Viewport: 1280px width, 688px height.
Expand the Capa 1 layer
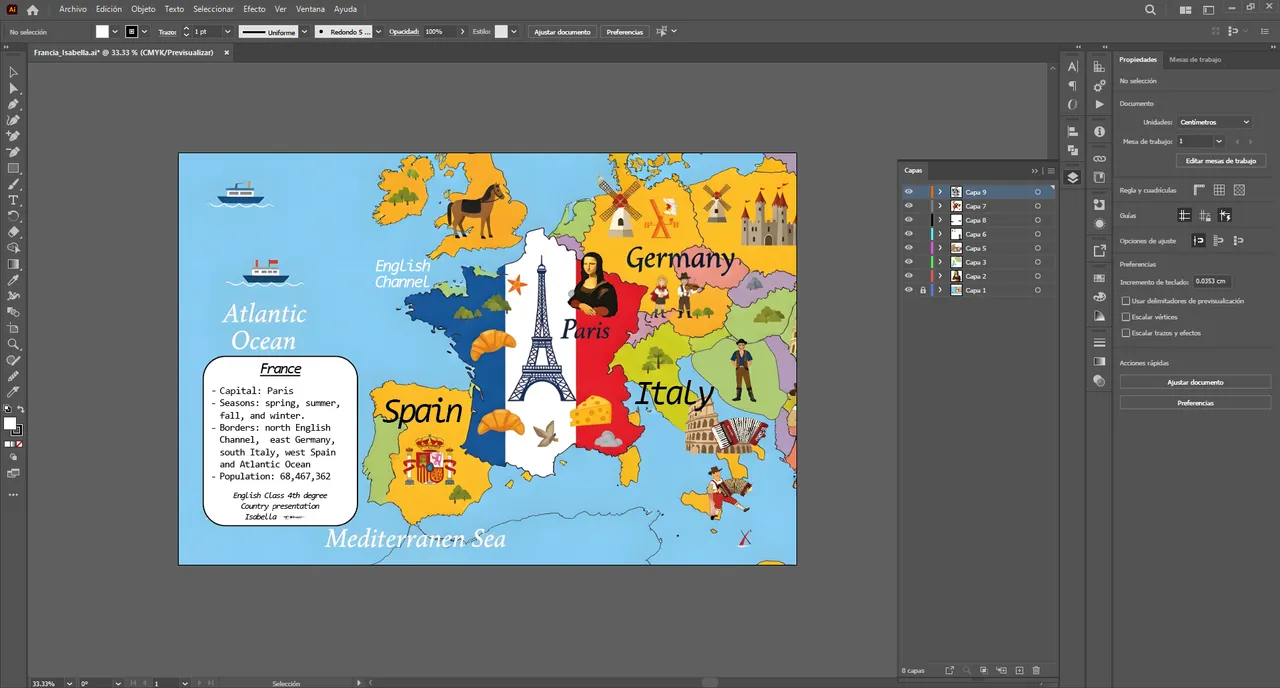point(940,290)
